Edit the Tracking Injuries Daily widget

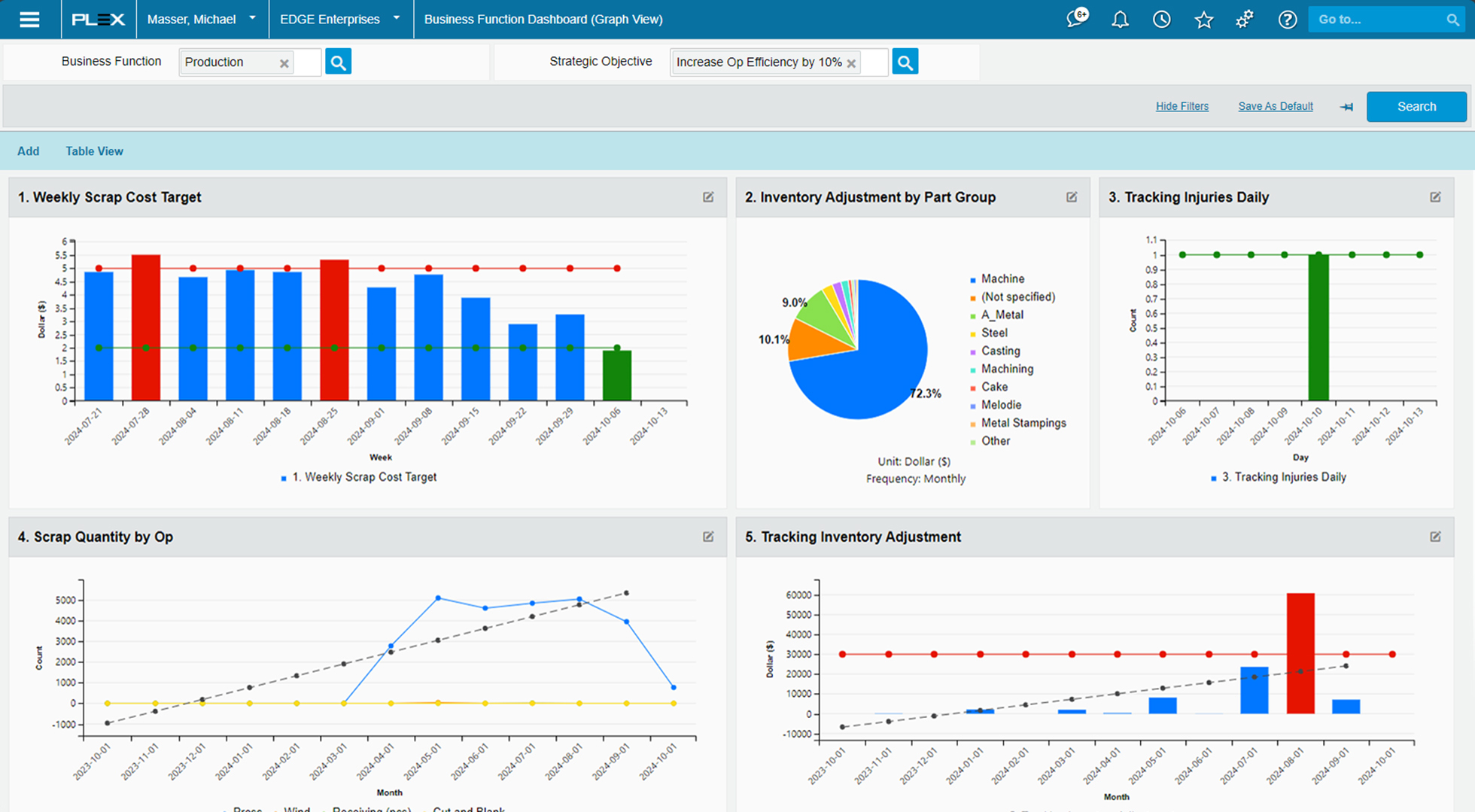coord(1435,196)
